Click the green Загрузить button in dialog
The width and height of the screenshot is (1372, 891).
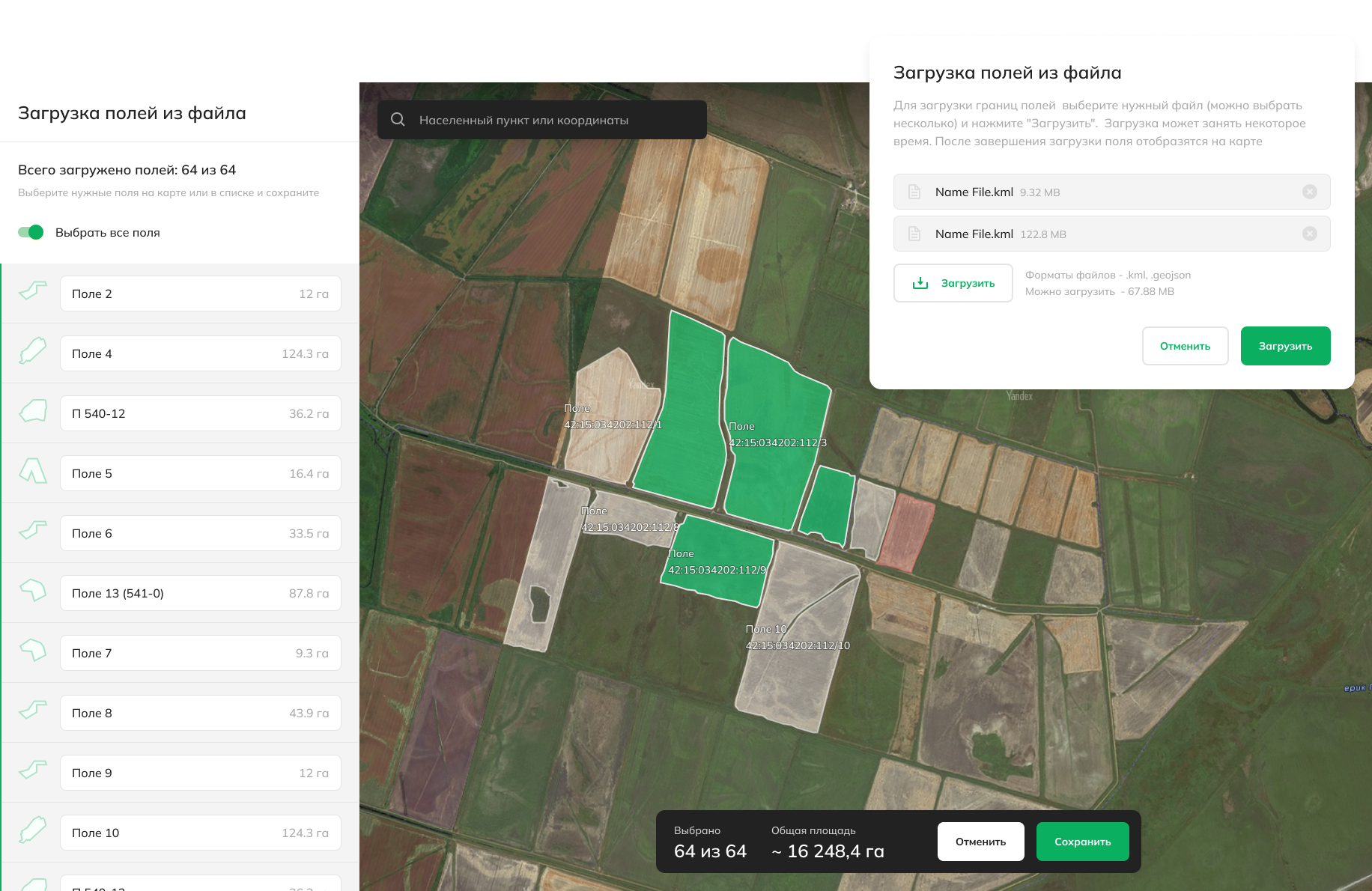[1286, 346]
